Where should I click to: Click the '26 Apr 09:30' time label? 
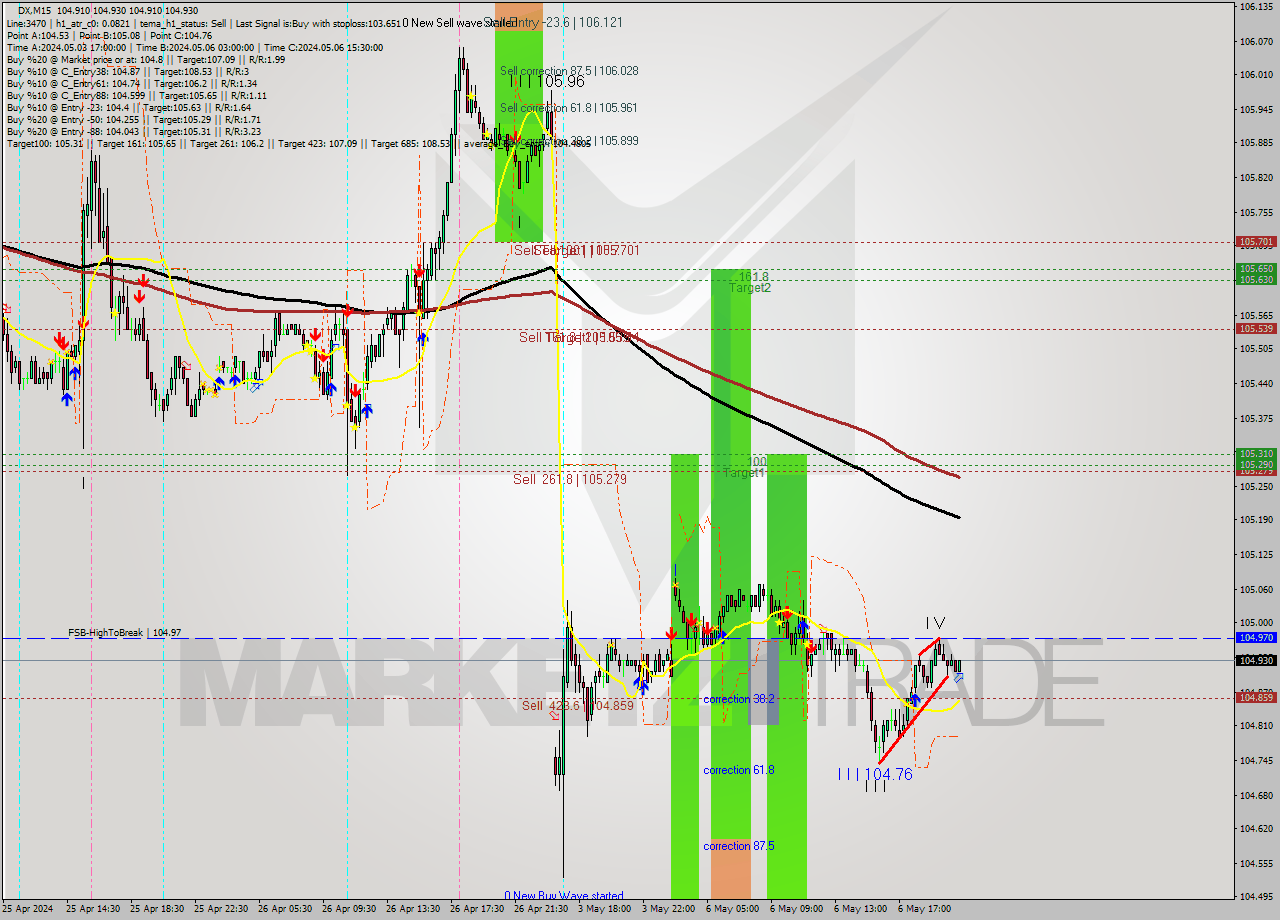pyautogui.click(x=349, y=909)
